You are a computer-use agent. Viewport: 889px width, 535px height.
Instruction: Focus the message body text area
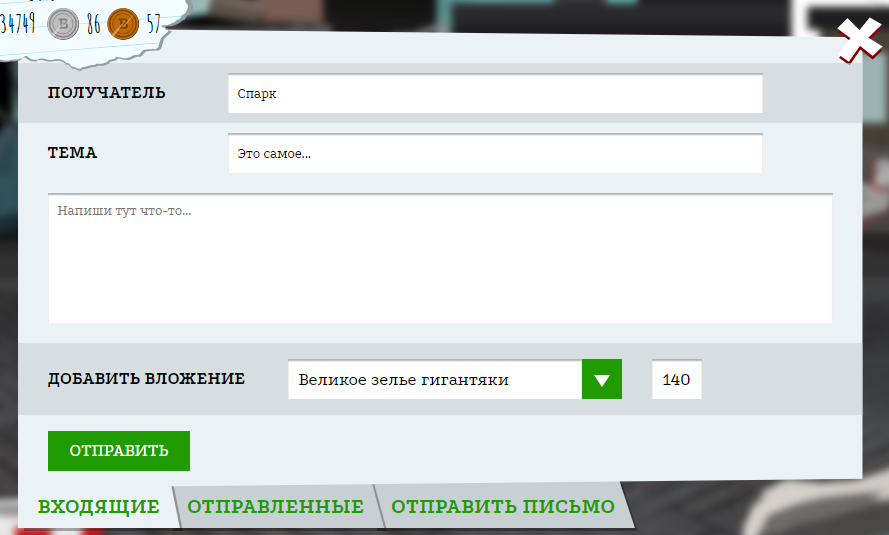[440, 258]
